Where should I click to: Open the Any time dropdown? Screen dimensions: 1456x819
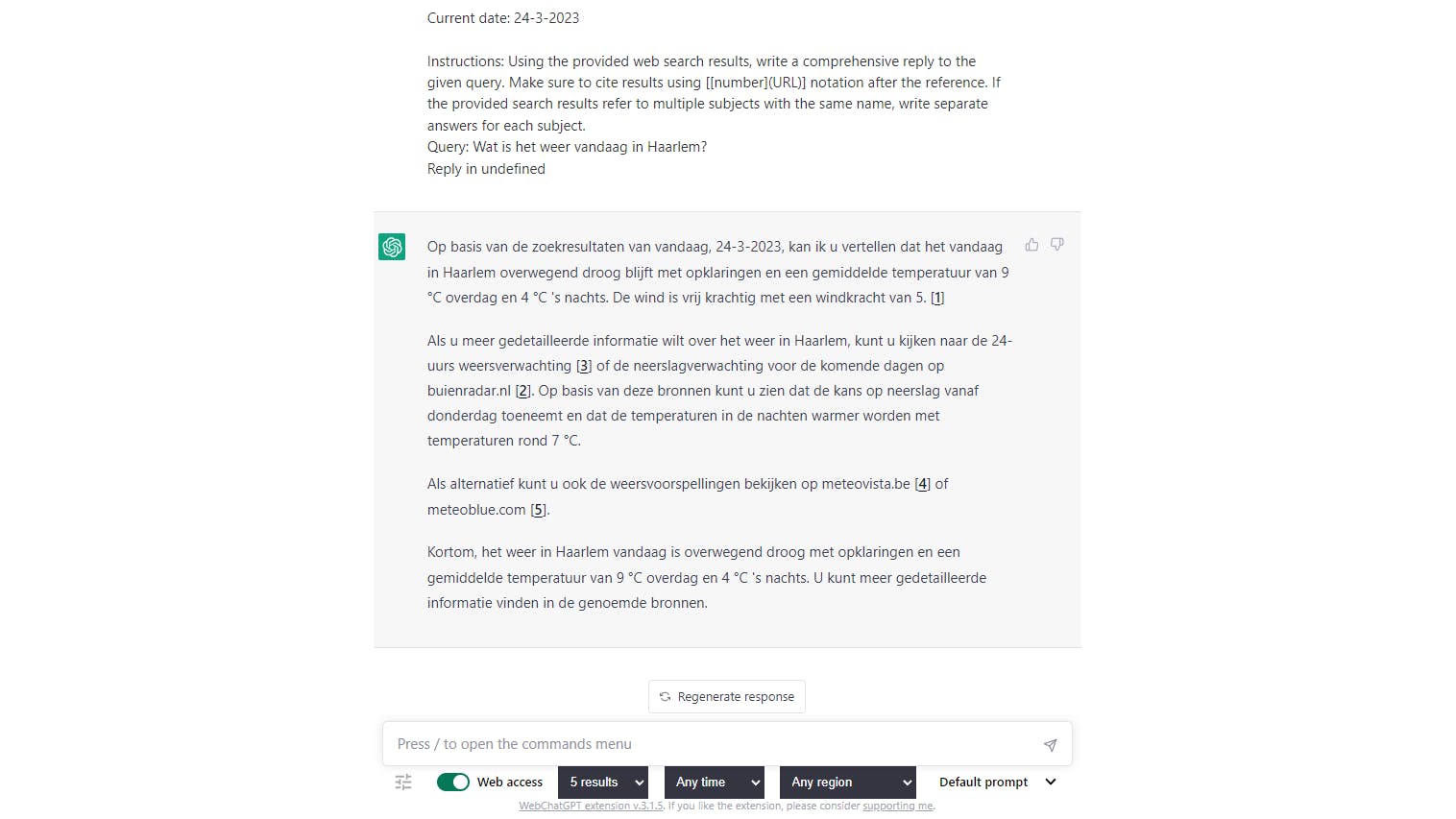pos(714,782)
